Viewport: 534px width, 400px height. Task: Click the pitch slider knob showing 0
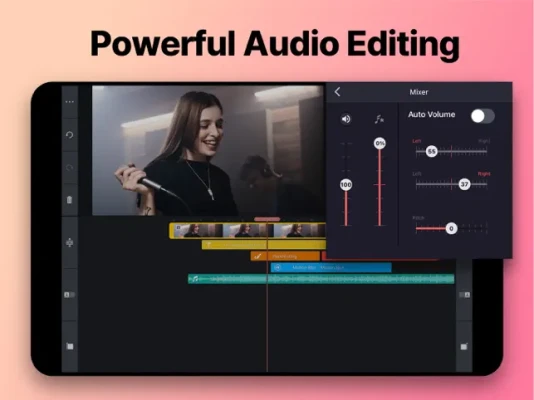(x=451, y=228)
